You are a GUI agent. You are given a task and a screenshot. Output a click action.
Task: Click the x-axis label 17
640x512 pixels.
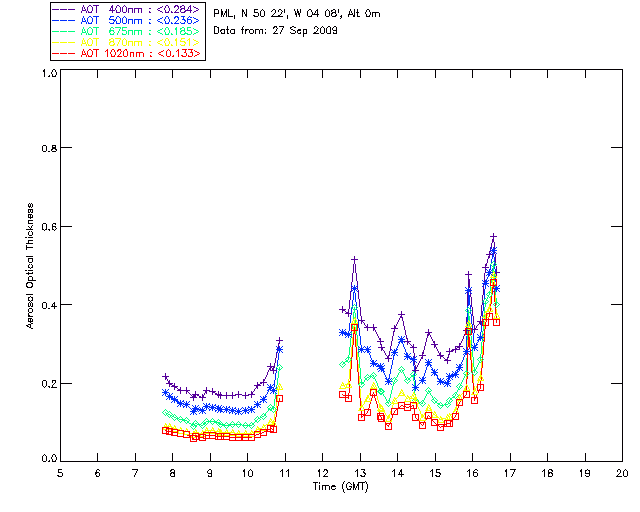point(510,473)
